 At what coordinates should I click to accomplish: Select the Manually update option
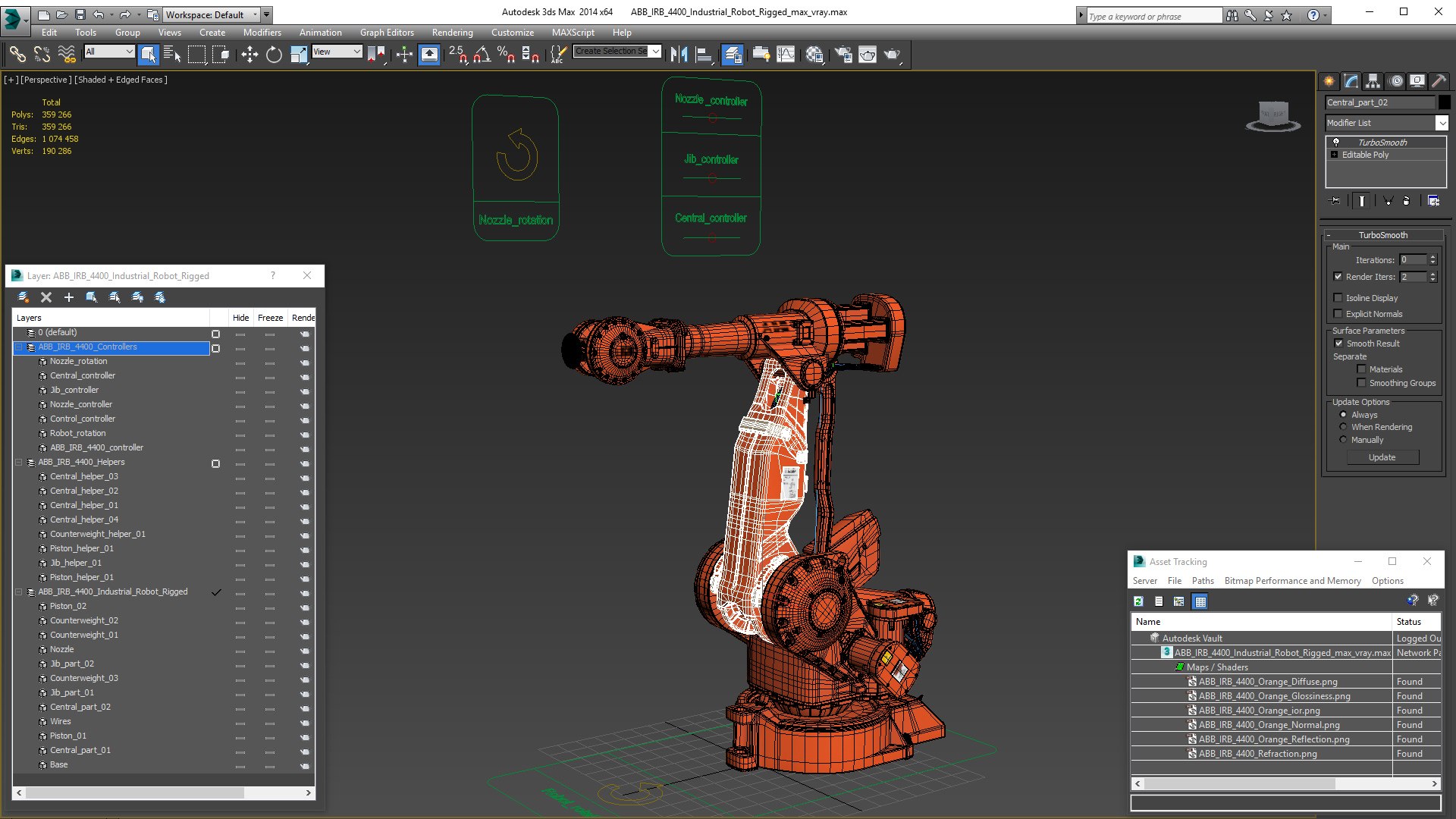pyautogui.click(x=1343, y=440)
